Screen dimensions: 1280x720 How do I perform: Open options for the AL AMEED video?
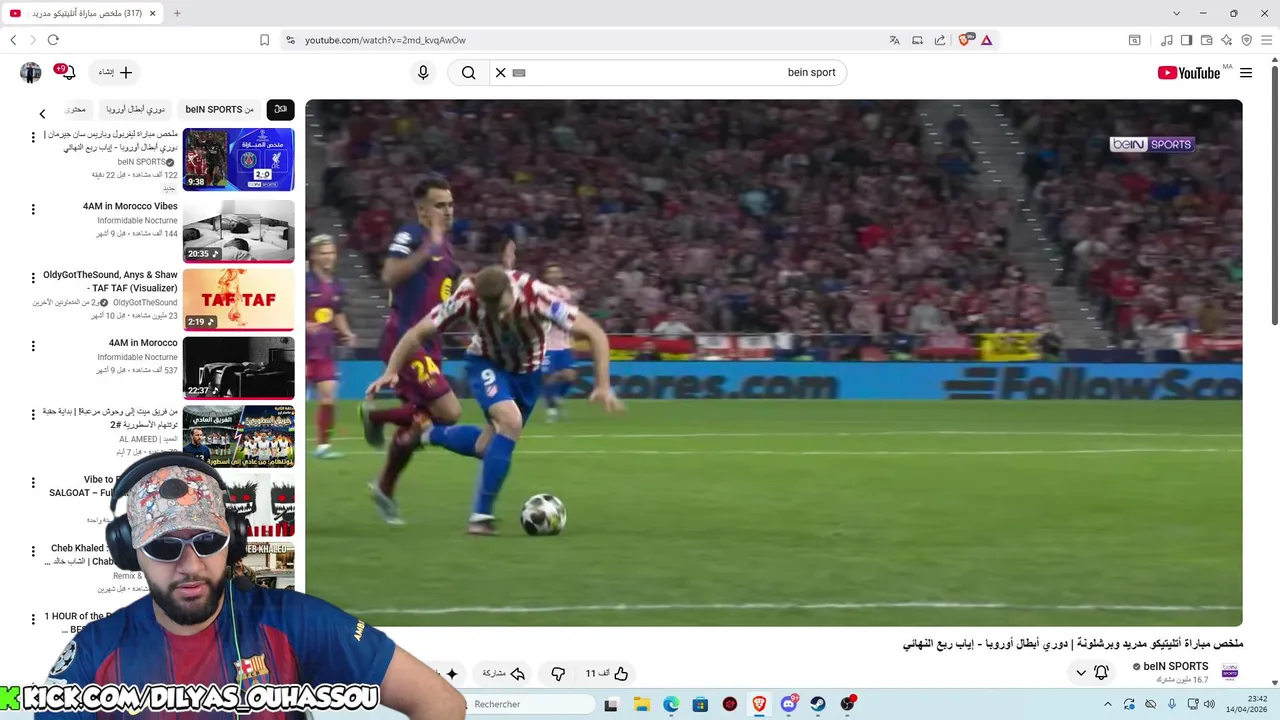[x=33, y=415]
